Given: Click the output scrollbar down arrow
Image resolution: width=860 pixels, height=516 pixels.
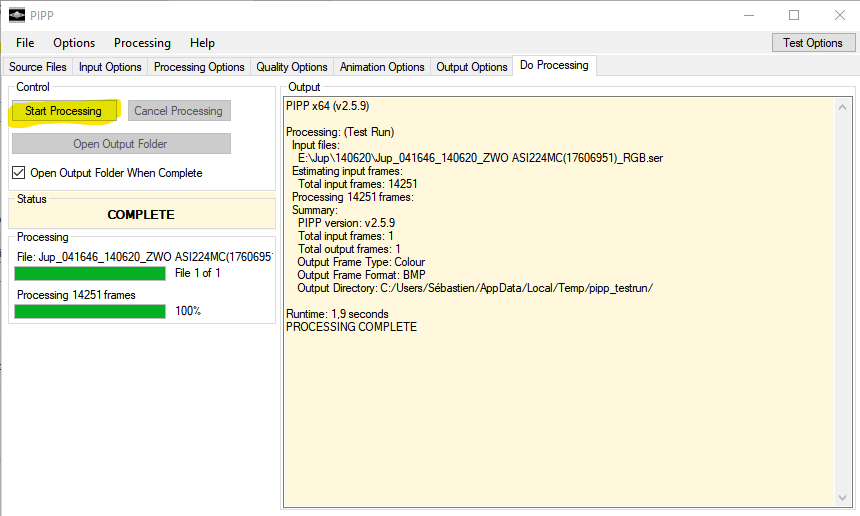Looking at the screenshot, I should point(842,498).
